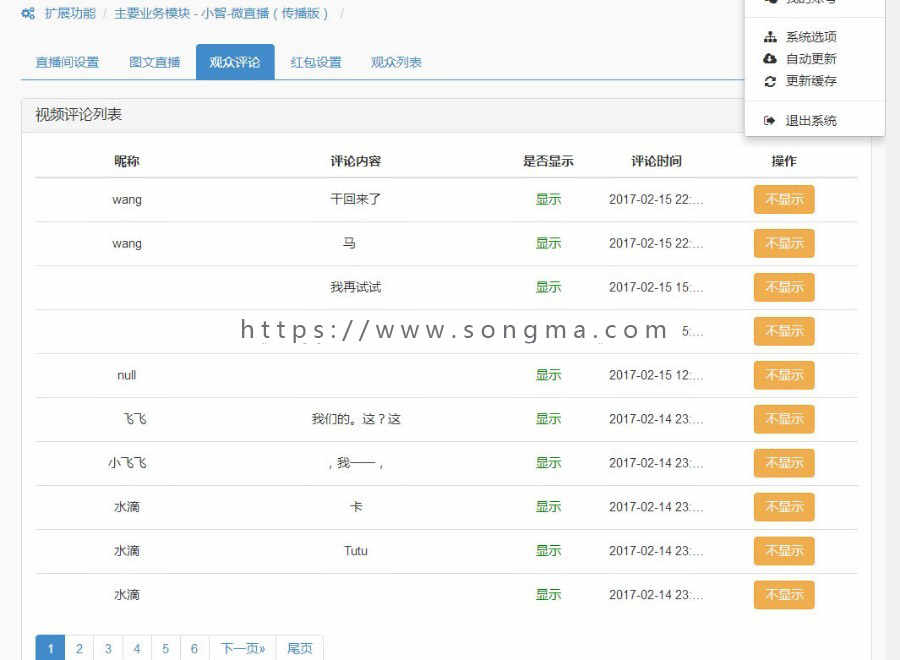This screenshot has width=900, height=660.
Task: Click nickname wang in the 干回来了 row
Action: click(x=127, y=200)
